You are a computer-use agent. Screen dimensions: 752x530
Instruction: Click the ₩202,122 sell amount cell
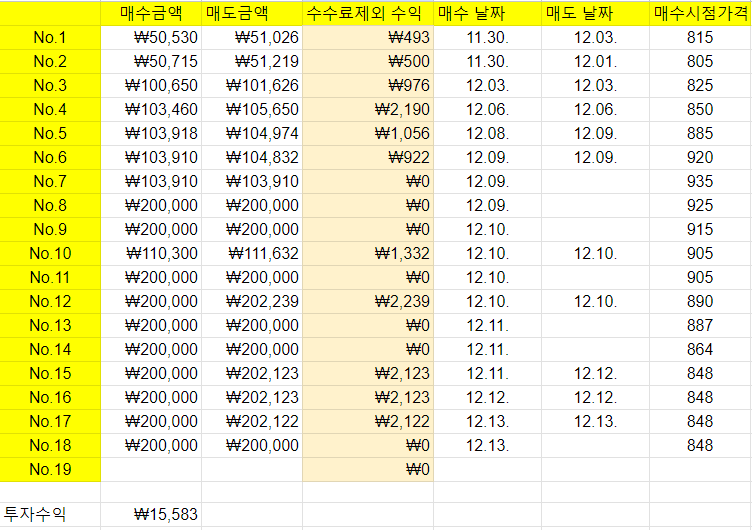tap(252, 421)
